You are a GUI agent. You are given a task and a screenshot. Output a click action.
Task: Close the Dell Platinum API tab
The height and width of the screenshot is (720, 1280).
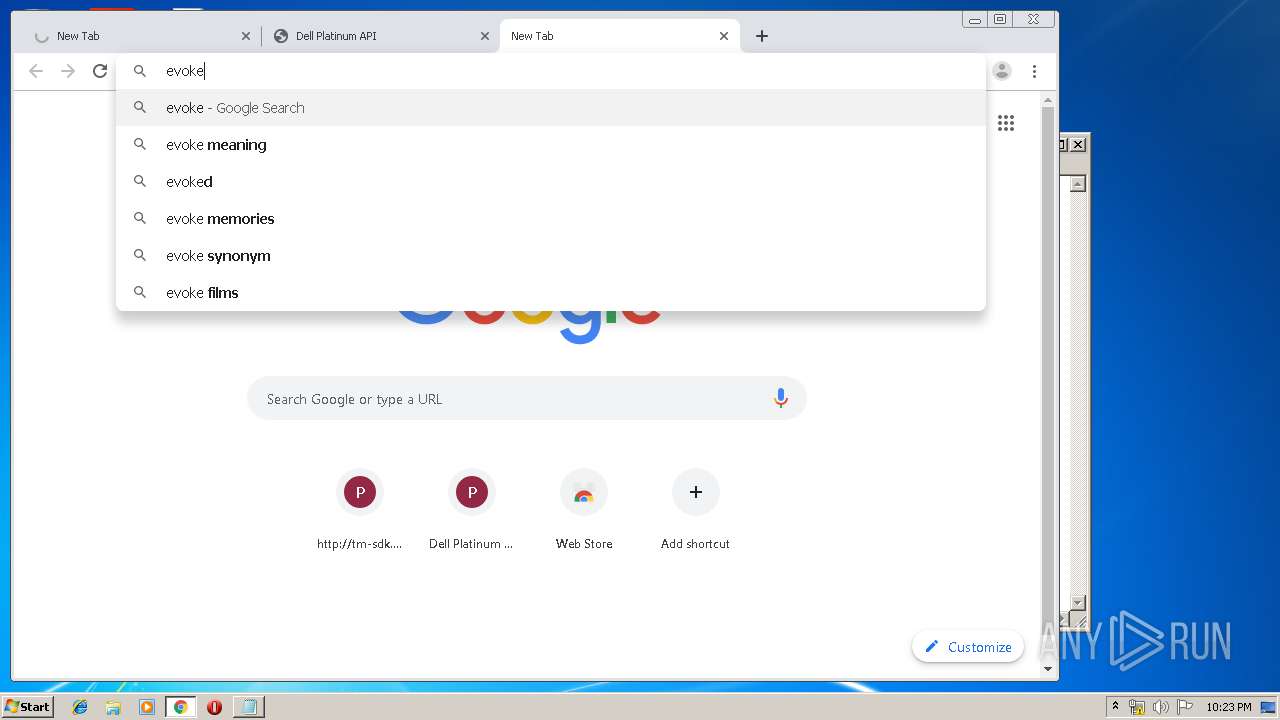pyautogui.click(x=485, y=36)
